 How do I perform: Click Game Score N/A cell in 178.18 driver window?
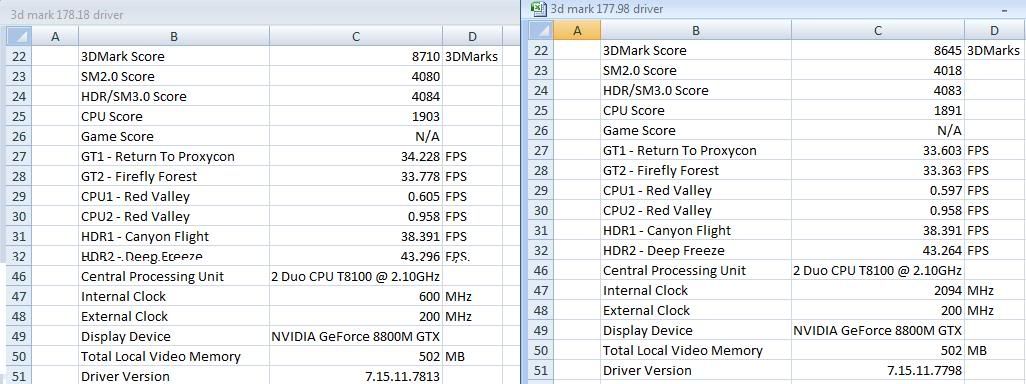[355, 137]
